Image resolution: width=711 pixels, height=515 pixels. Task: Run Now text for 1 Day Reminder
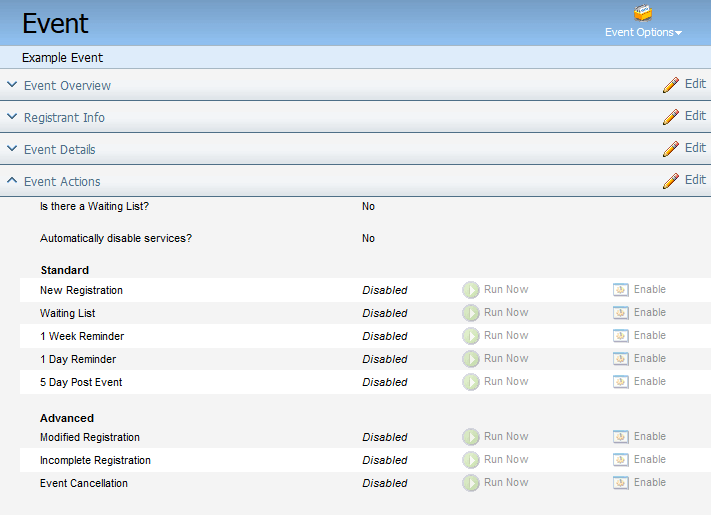coord(506,359)
